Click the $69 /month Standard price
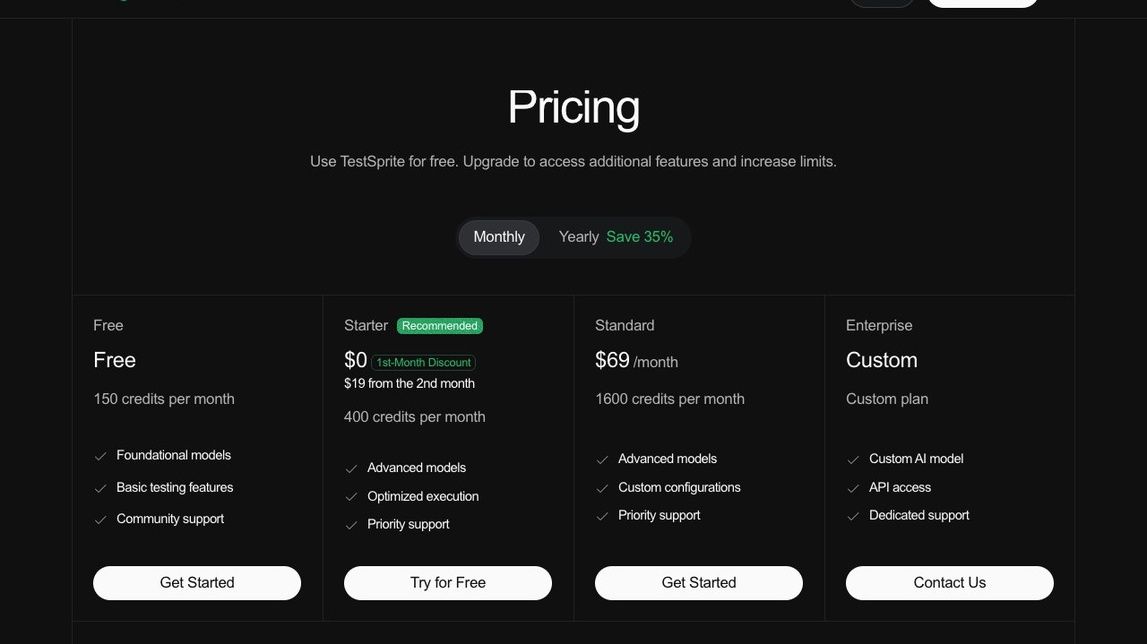1147x644 pixels. click(636, 361)
